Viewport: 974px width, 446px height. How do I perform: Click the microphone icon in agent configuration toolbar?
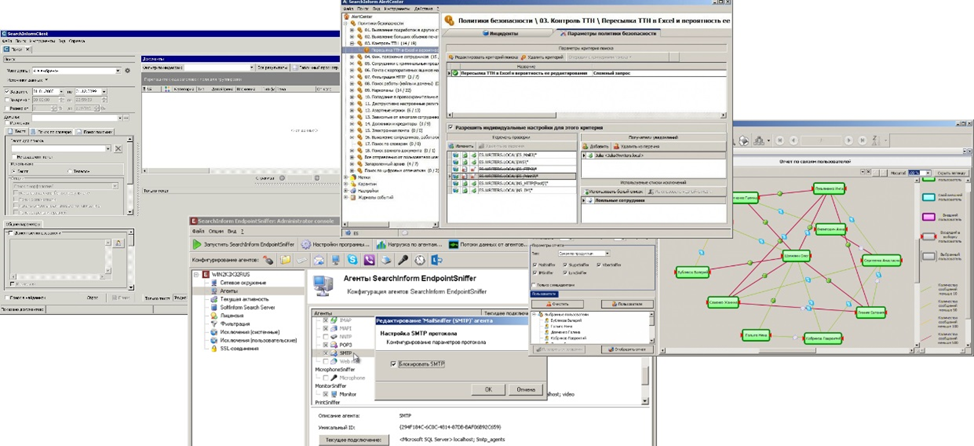click(x=403, y=260)
